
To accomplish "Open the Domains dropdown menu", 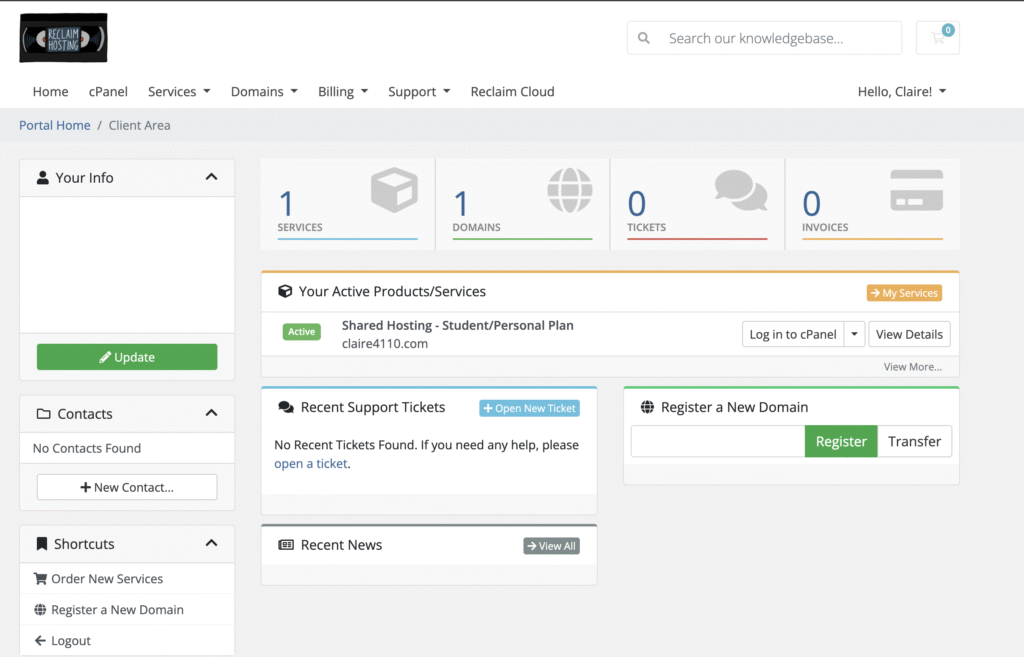I will 264,91.
